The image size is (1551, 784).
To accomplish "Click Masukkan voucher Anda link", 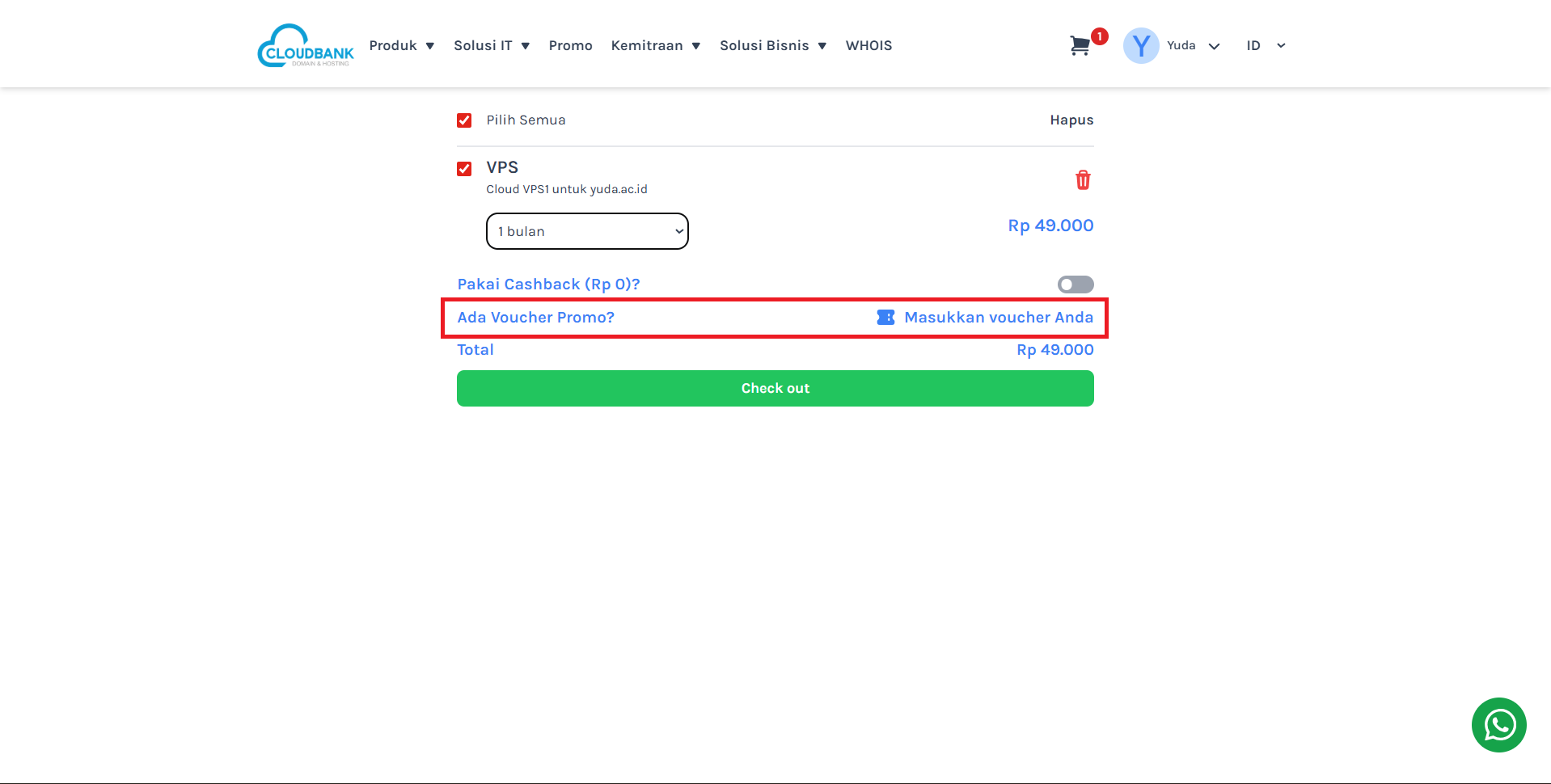I will click(998, 318).
